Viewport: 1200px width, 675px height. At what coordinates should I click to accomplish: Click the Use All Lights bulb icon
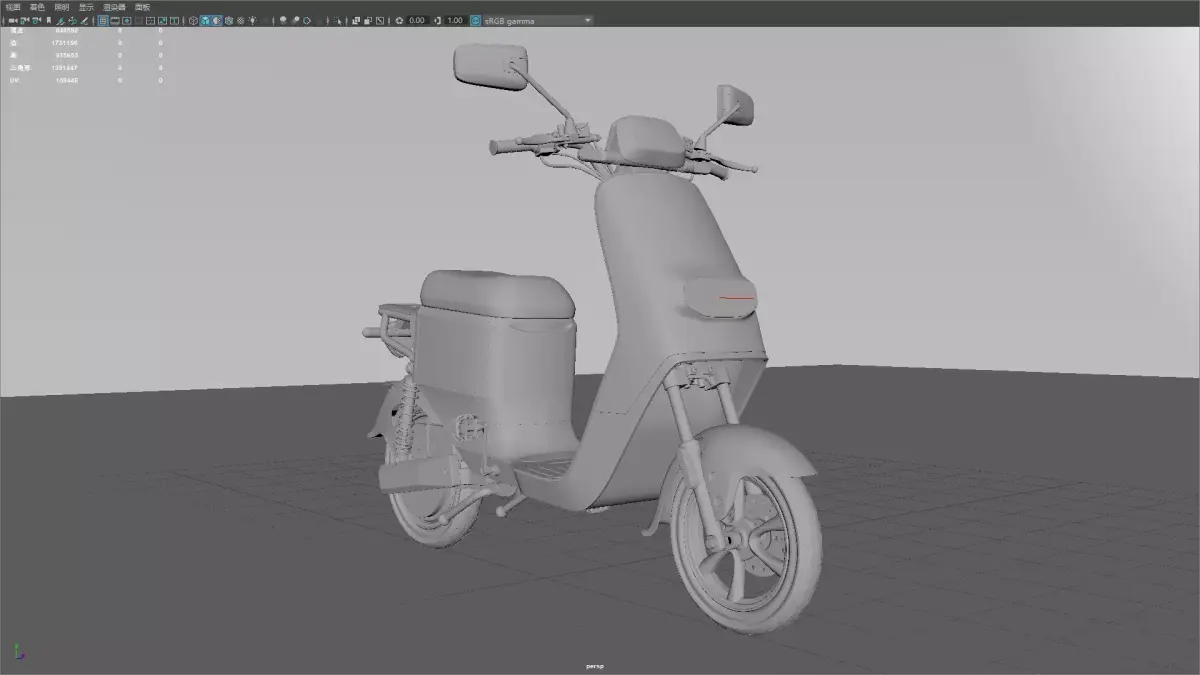[x=253, y=20]
